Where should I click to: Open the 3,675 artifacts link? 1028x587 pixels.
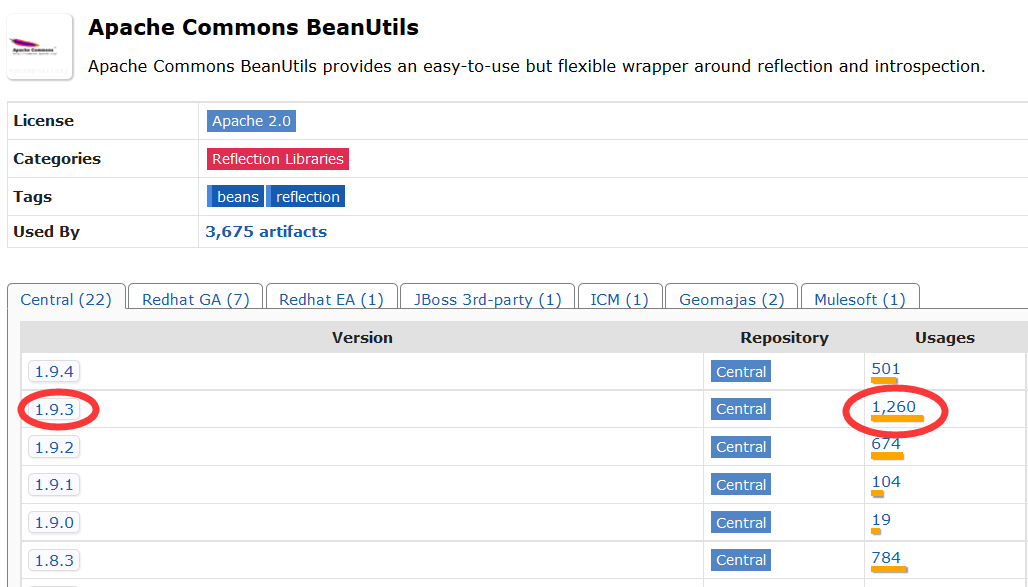(x=266, y=232)
